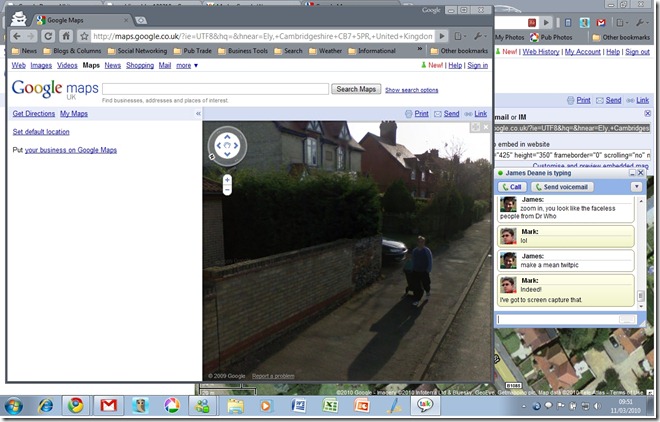Open the Mail link

(x=165, y=66)
